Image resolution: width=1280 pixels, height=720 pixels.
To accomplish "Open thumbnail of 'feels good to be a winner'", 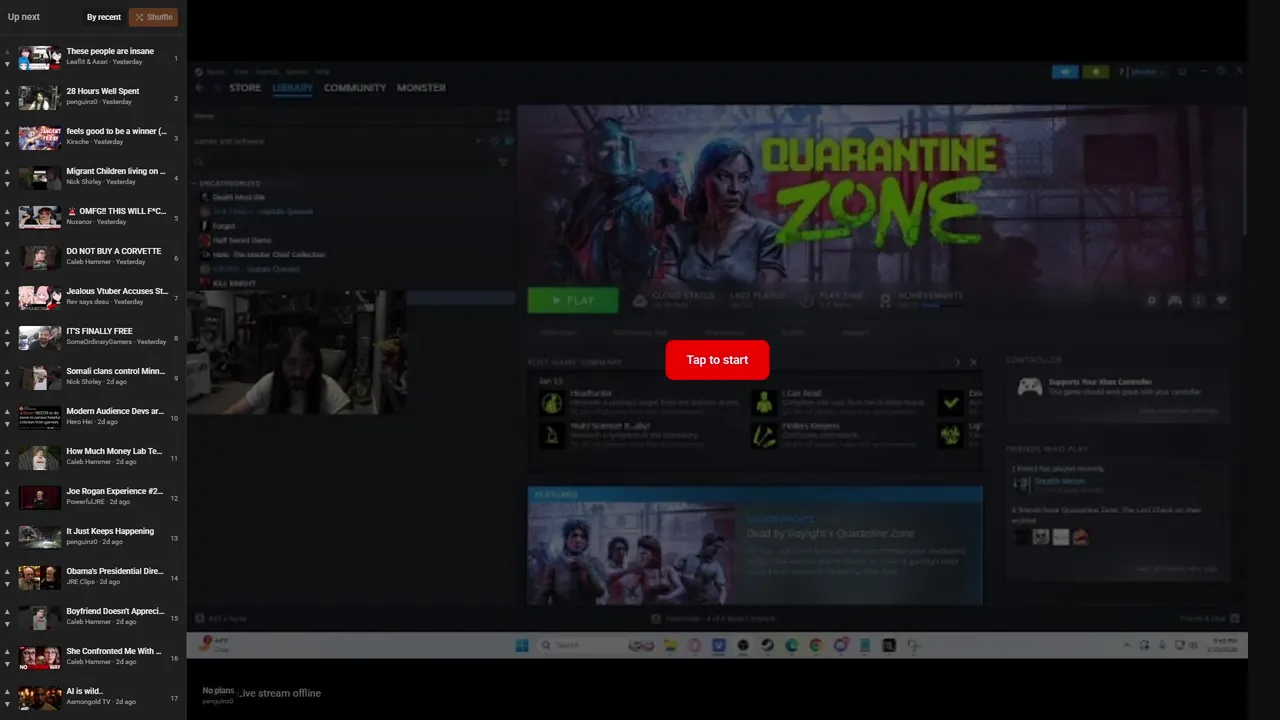I will click(40, 137).
